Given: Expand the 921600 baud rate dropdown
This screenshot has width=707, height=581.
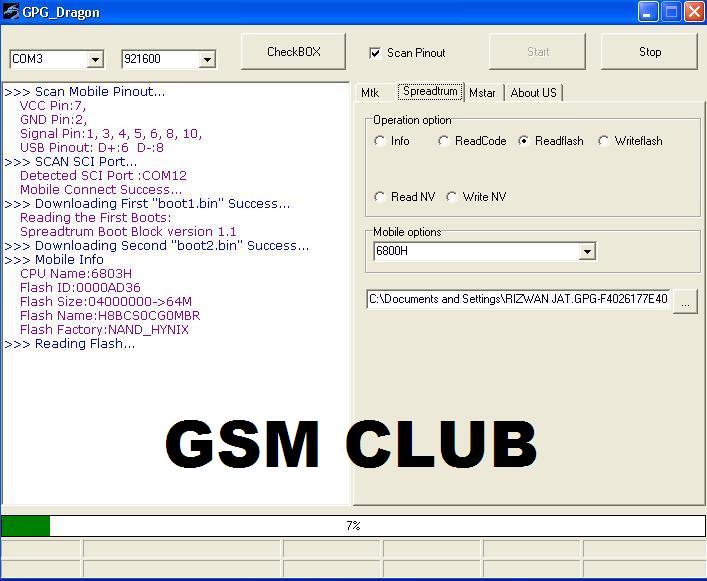Looking at the screenshot, I should pos(207,60).
